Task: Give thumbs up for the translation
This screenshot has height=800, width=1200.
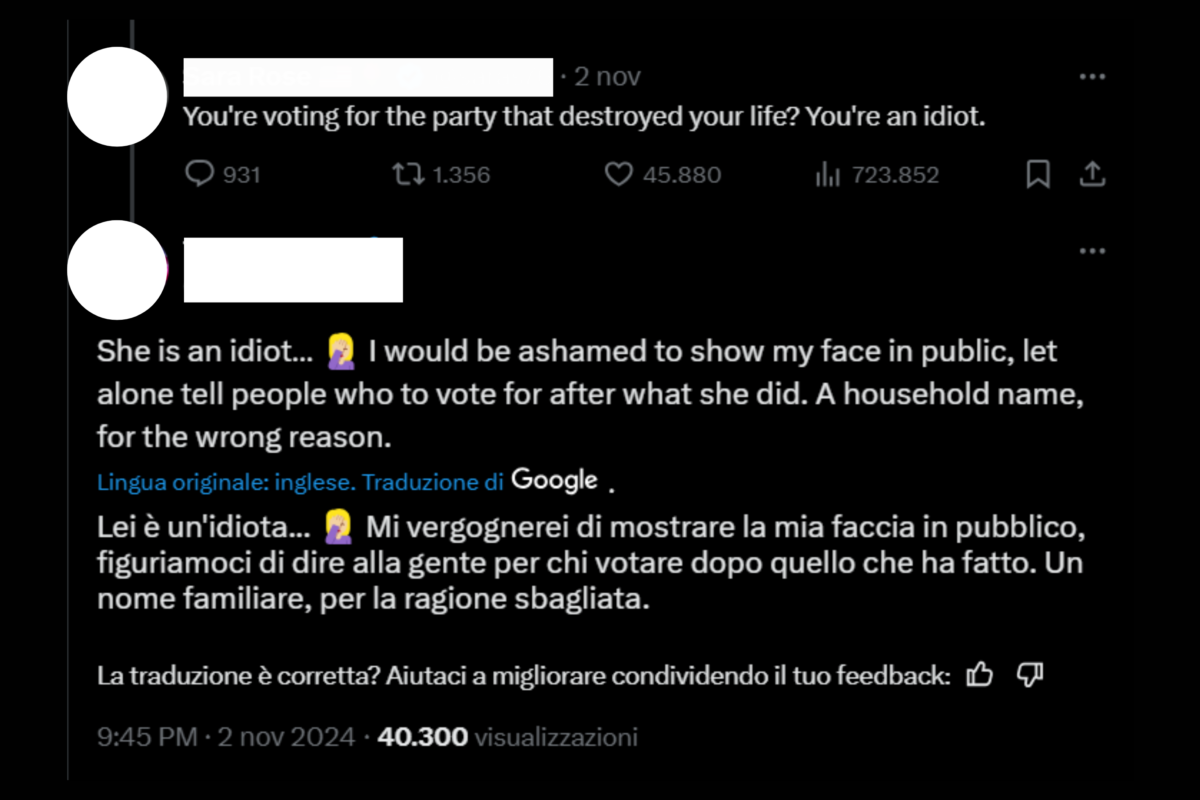Action: pos(979,676)
